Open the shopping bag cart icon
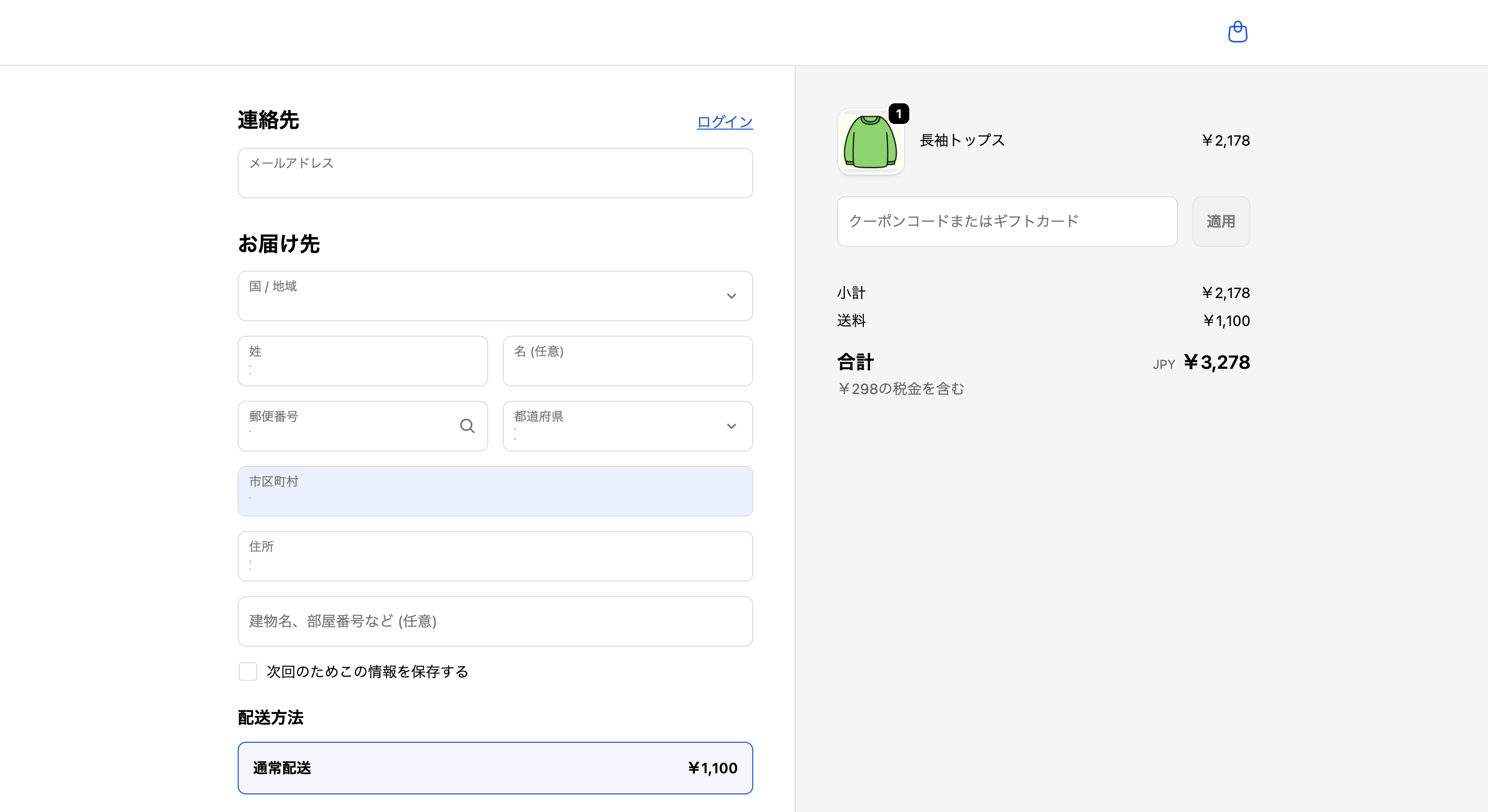Viewport: 1488px width, 812px height. tap(1237, 32)
